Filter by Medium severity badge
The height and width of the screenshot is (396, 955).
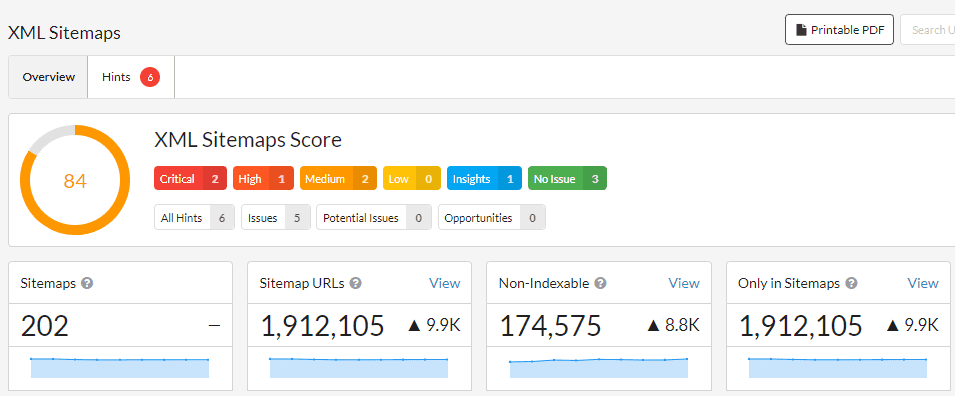click(x=338, y=179)
